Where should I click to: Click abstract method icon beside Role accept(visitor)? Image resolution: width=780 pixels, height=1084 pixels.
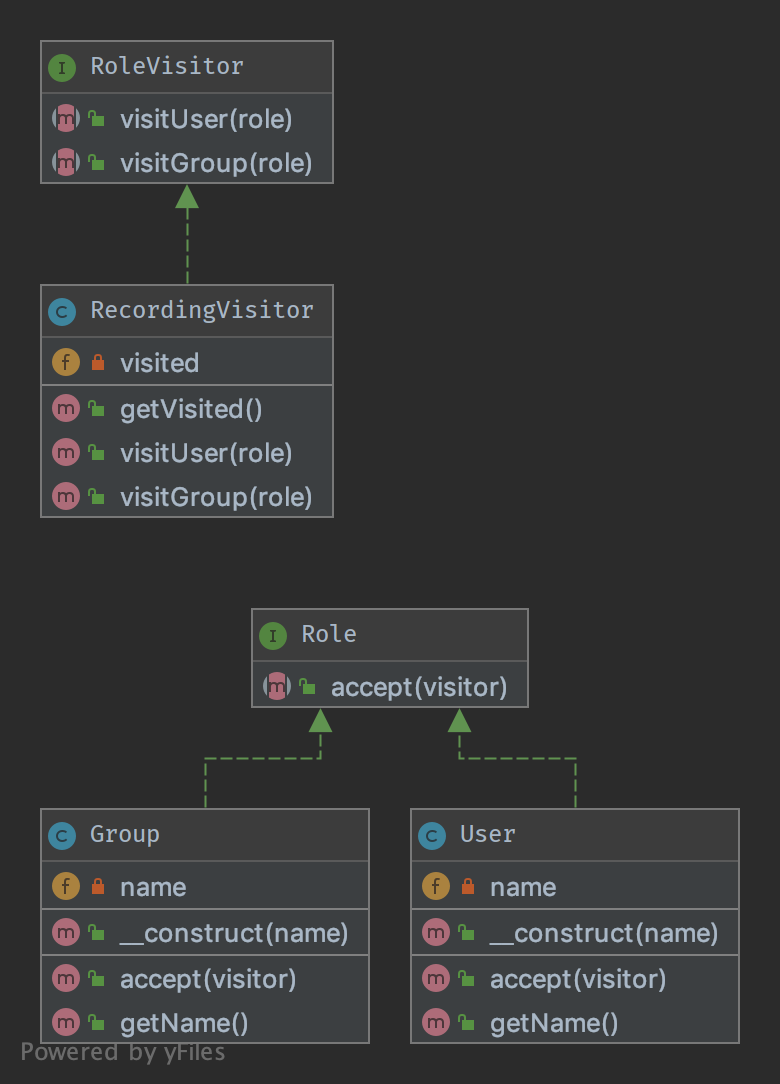coord(277,686)
